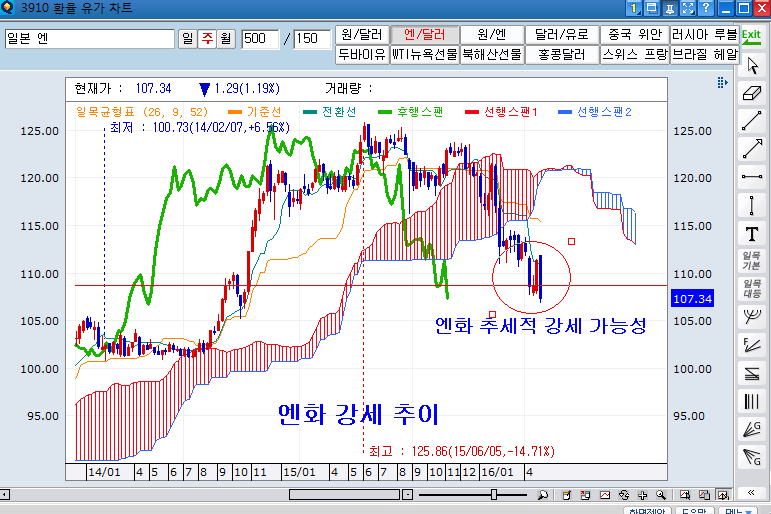
Task: Select the 원/달러 currency tab
Action: pyautogui.click(x=361, y=35)
